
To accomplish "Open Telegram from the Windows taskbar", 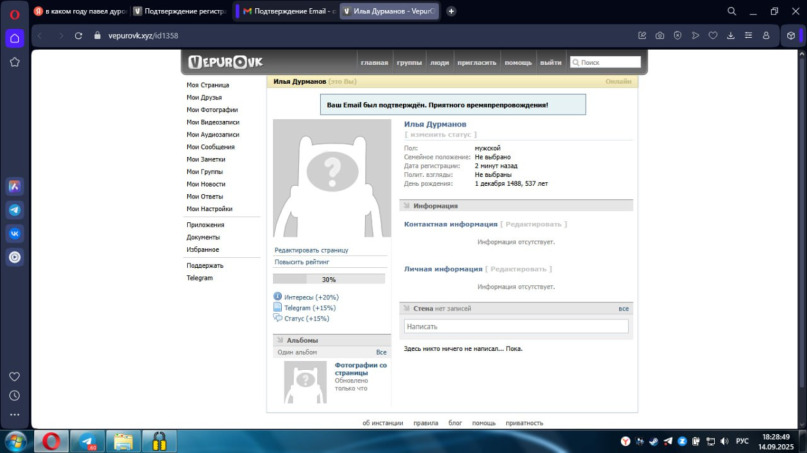I will pos(87,441).
